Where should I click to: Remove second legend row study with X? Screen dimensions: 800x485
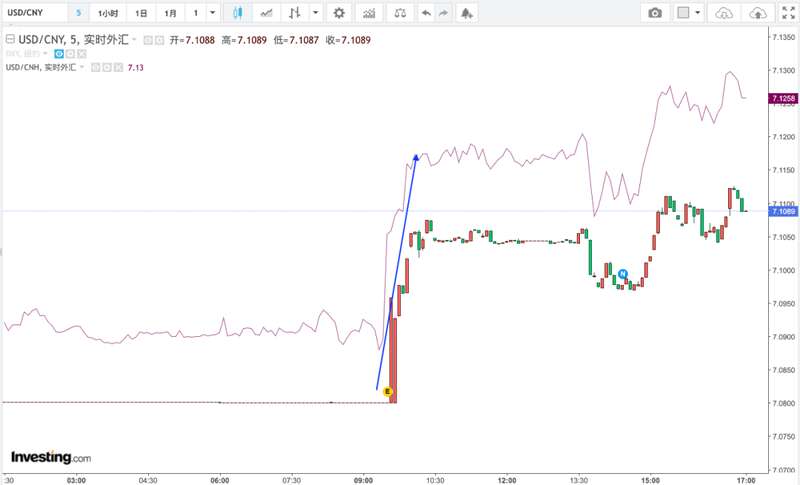tap(82, 54)
